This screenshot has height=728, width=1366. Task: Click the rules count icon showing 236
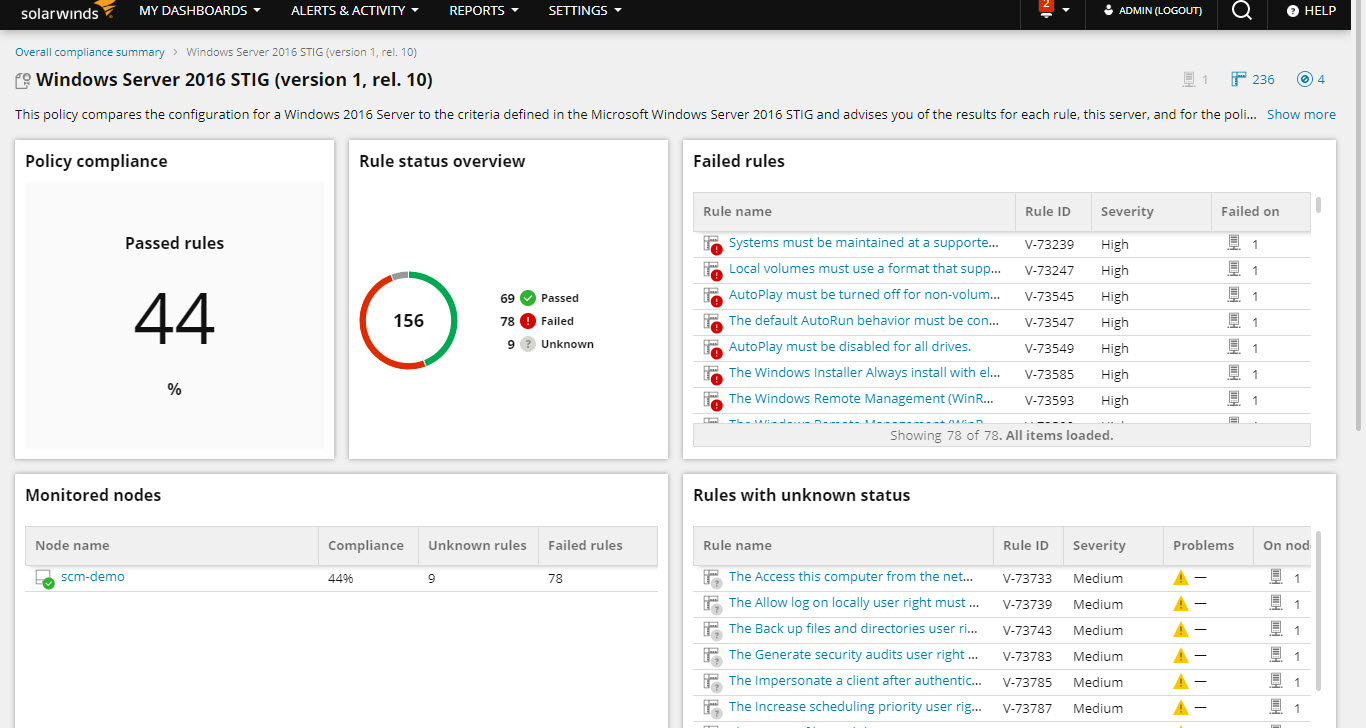click(x=1239, y=79)
